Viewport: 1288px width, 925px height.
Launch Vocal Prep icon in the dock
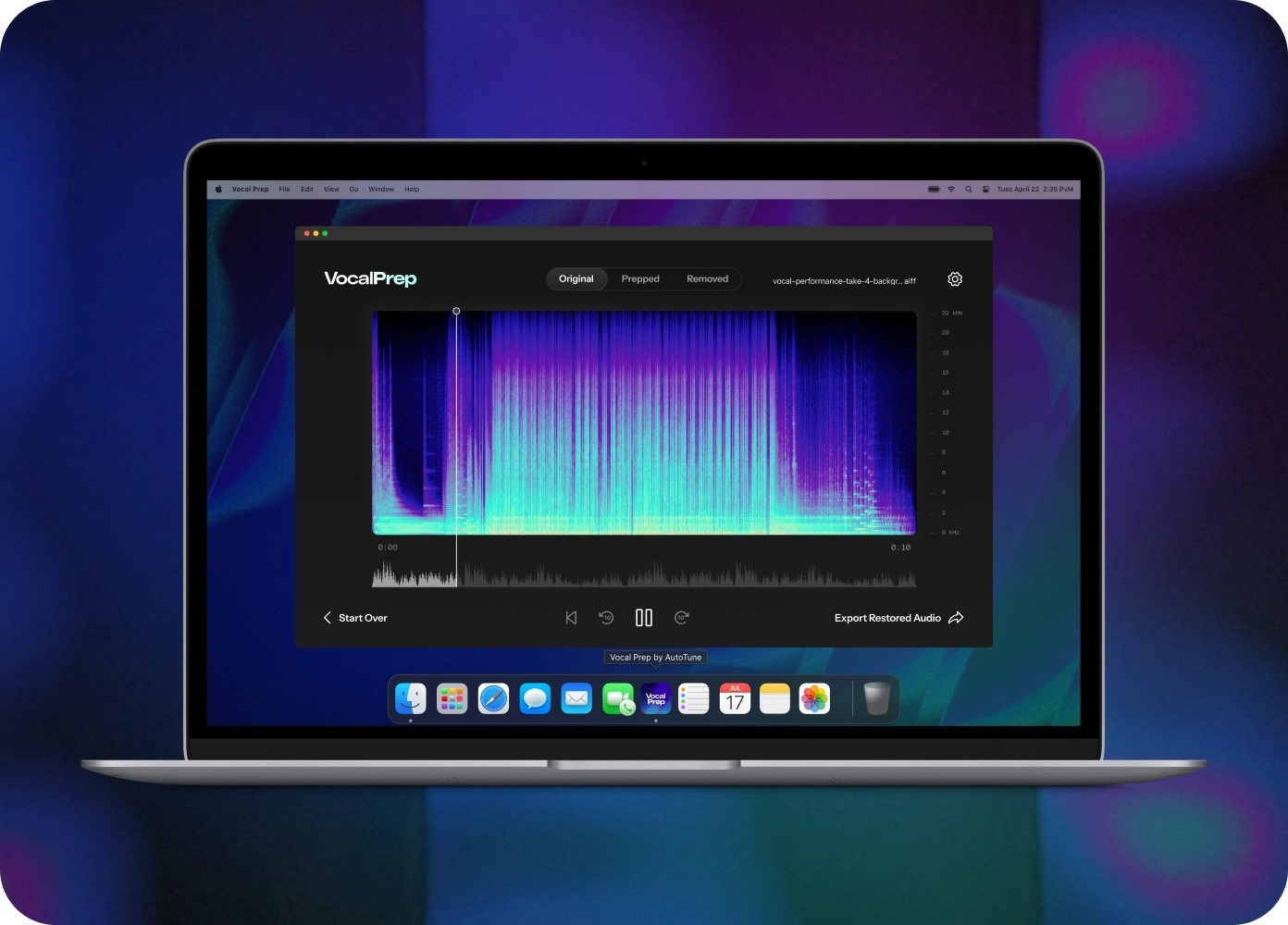click(x=656, y=699)
